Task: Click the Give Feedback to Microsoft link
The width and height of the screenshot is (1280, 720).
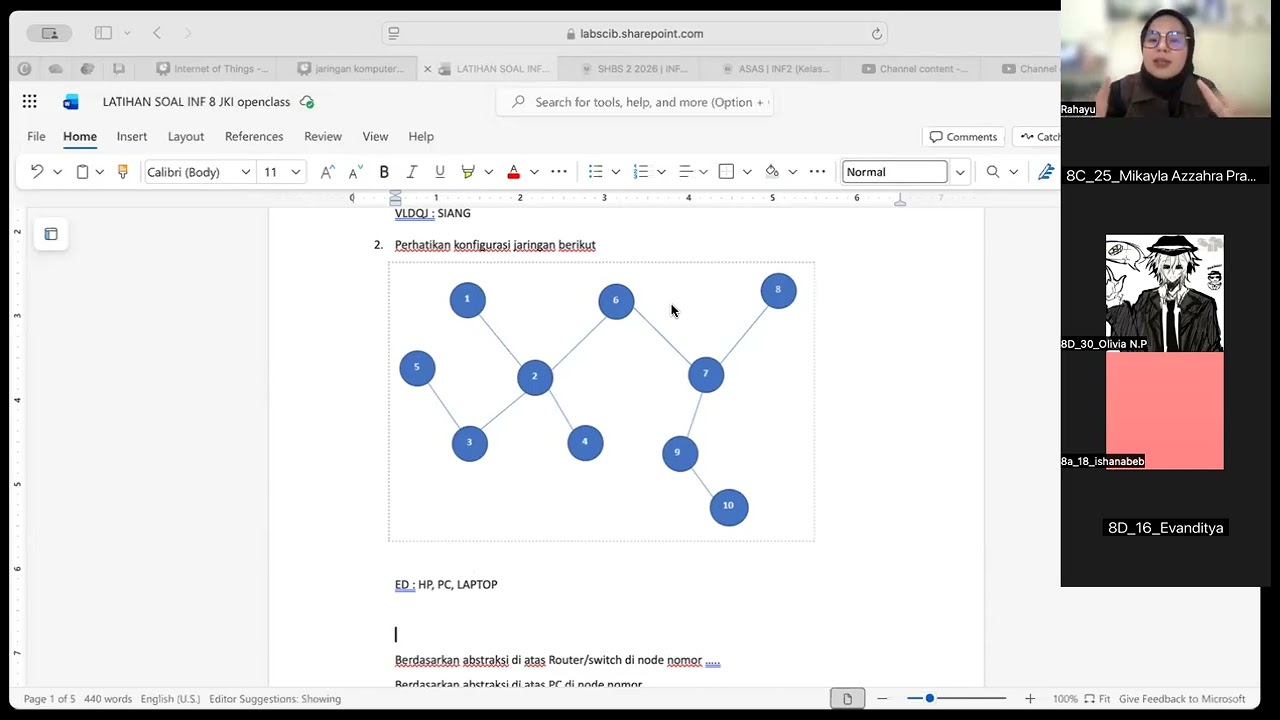Action: [x=1182, y=699]
